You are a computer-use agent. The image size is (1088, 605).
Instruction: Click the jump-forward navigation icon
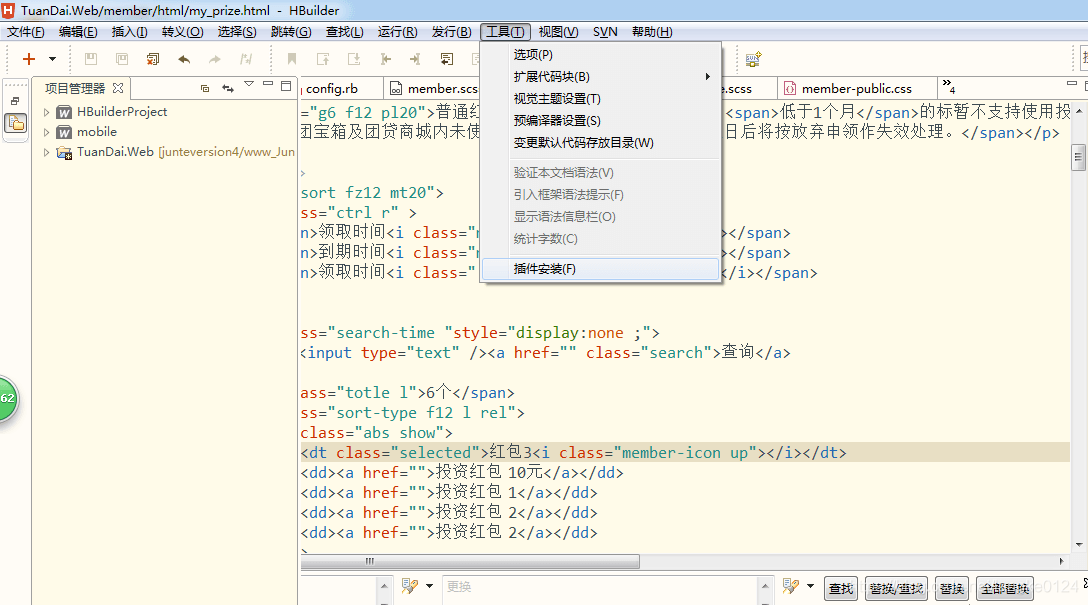[x=415, y=59]
